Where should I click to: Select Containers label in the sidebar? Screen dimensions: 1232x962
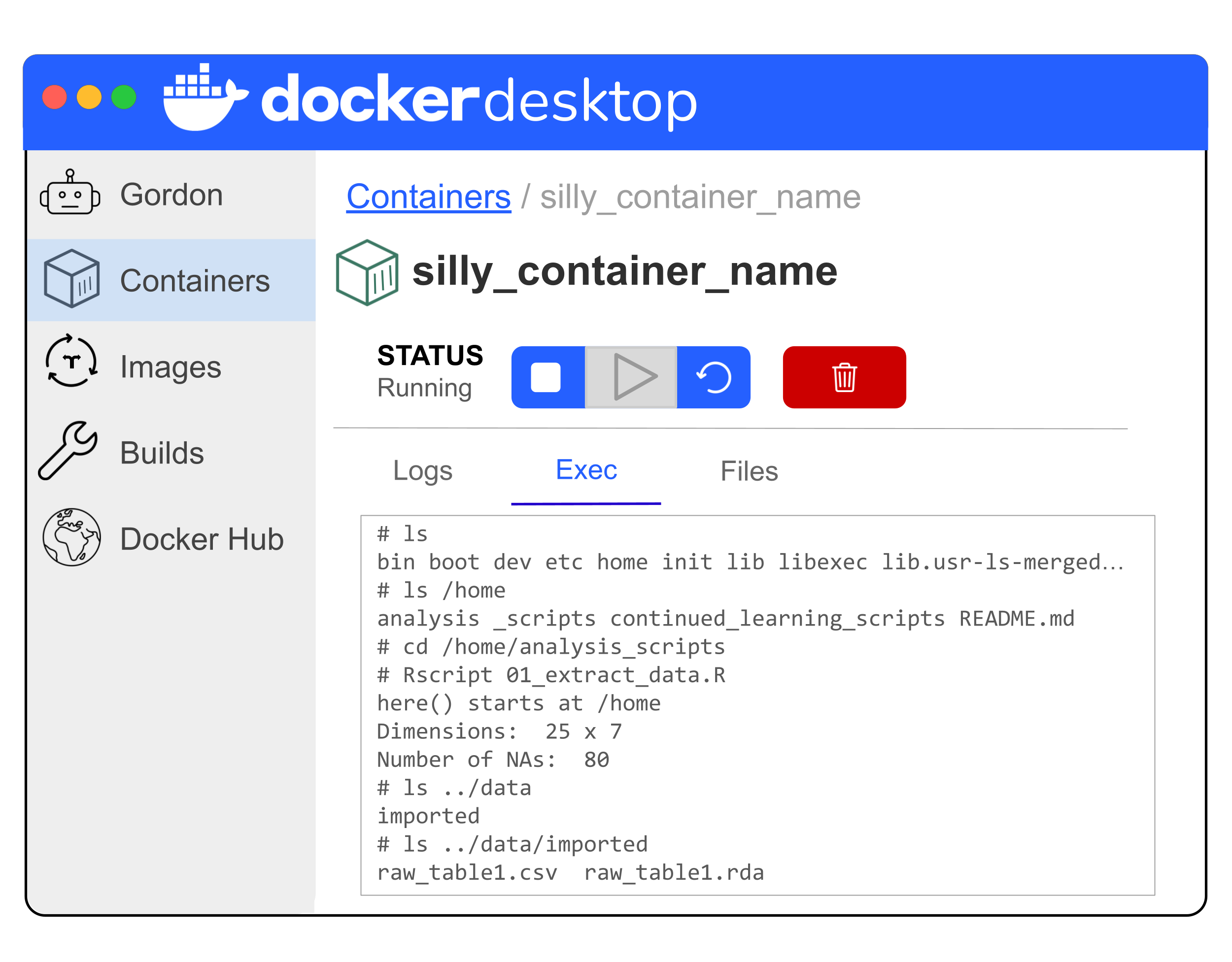click(195, 281)
